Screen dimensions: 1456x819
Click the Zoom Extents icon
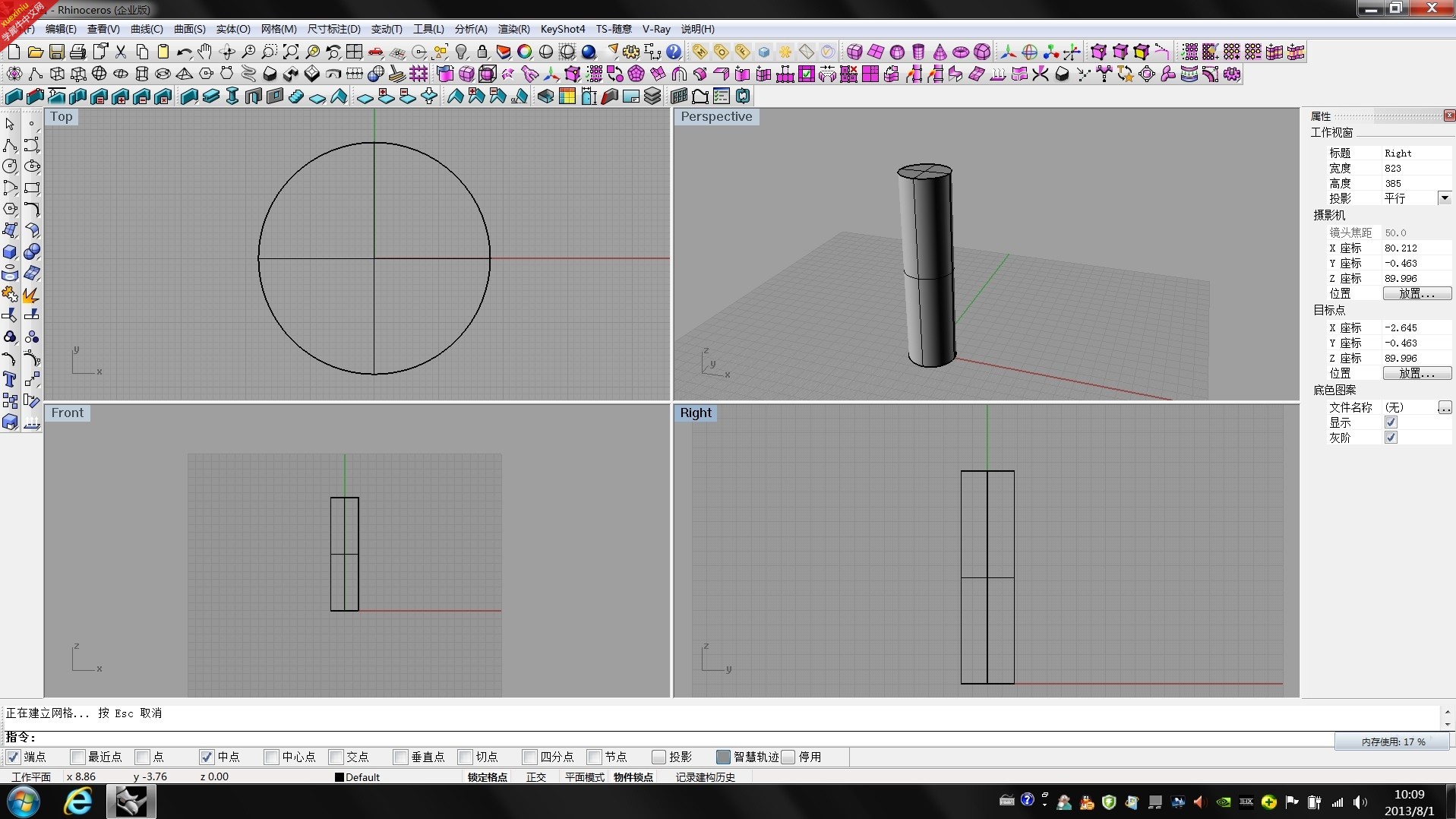coord(291,52)
